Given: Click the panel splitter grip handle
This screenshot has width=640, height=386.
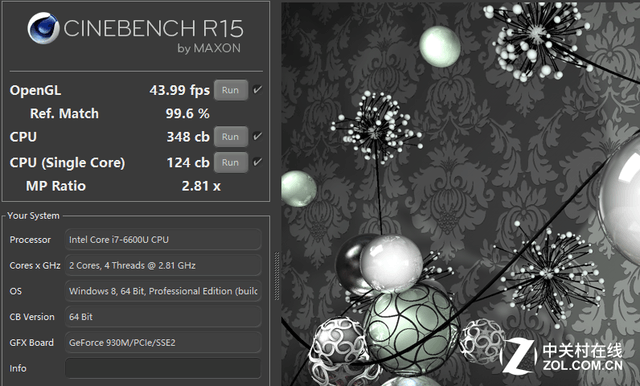Looking at the screenshot, I should 277,276.
